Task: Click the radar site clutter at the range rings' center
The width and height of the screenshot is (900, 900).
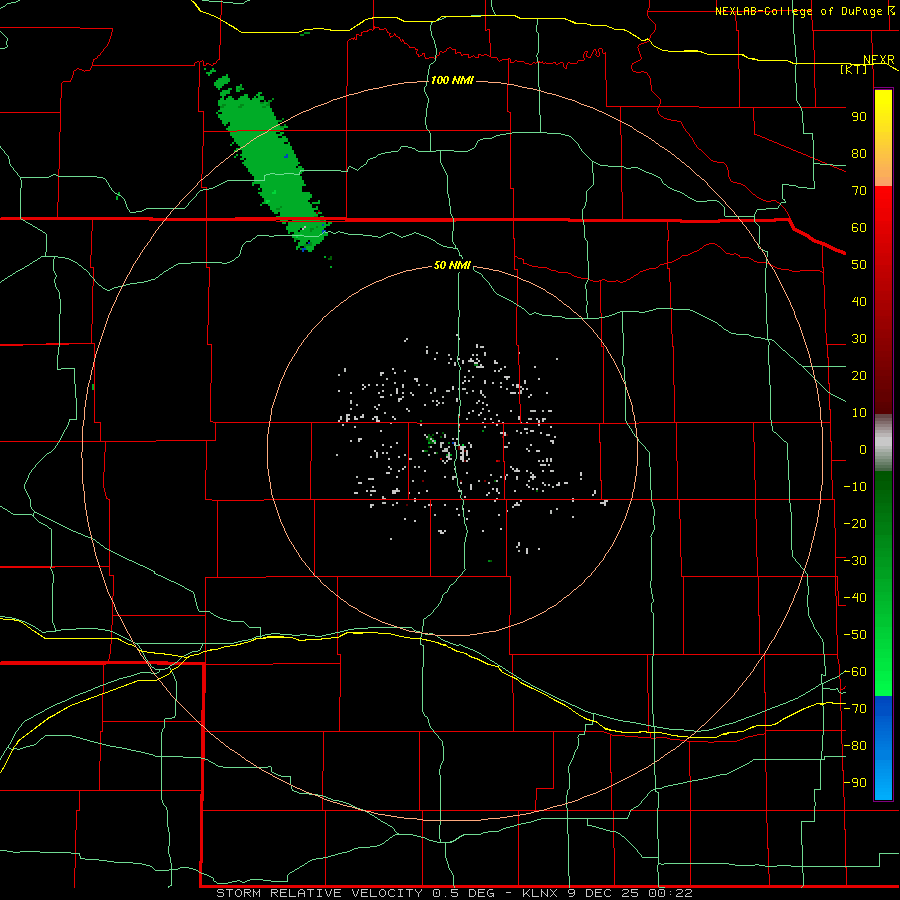Action: 453,449
